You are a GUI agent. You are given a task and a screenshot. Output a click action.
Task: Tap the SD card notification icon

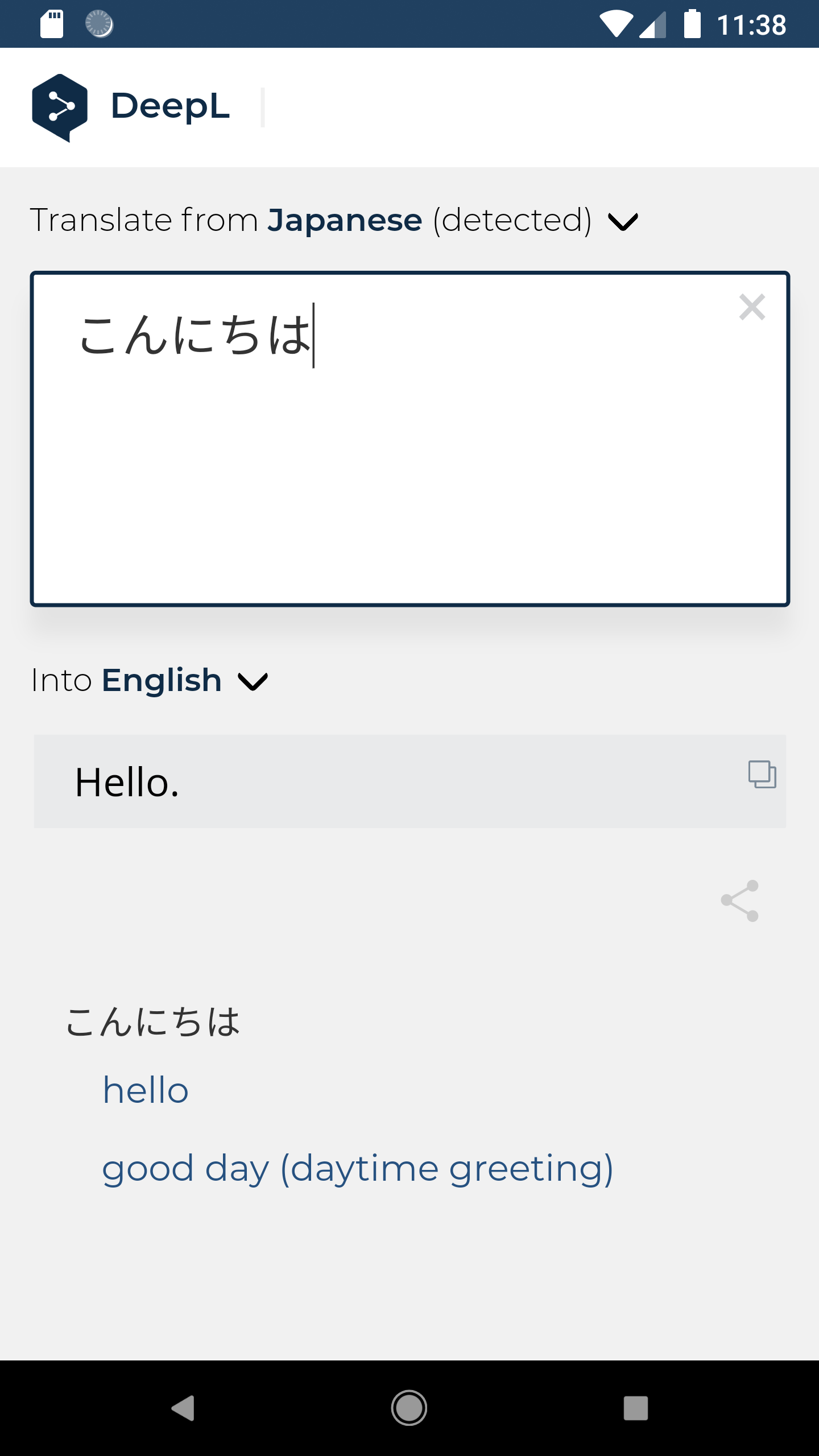tap(52, 24)
